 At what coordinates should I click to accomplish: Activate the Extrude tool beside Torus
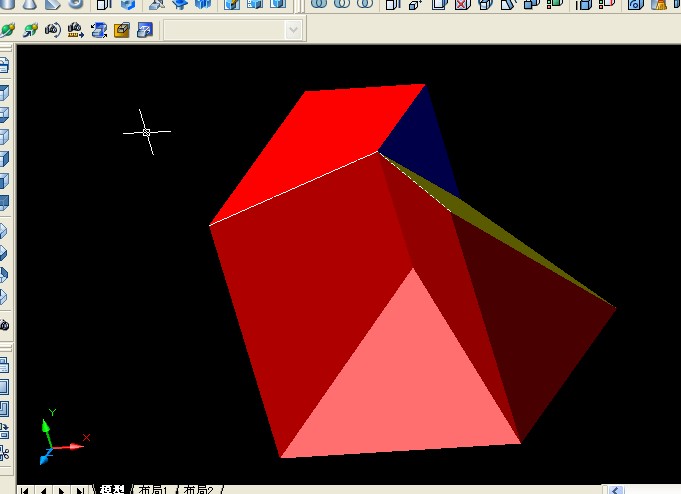click(104, 4)
